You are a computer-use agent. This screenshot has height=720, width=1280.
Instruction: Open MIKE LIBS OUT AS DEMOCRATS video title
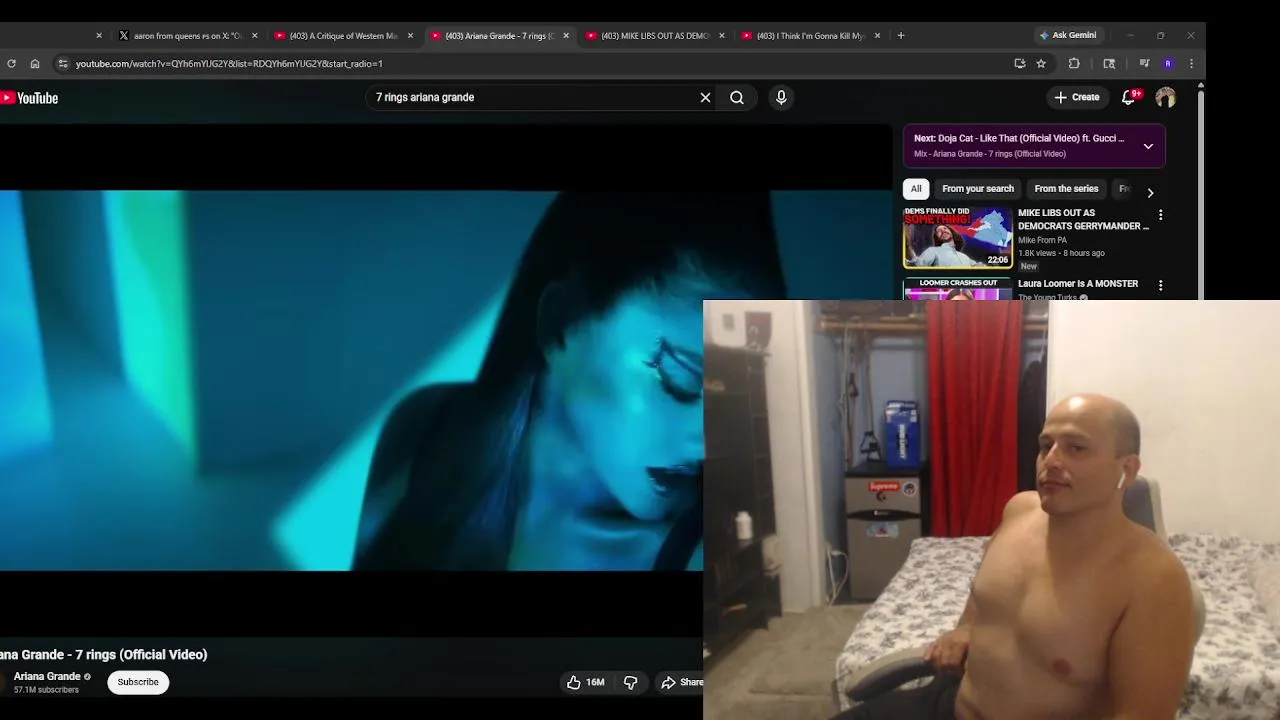tap(1083, 219)
